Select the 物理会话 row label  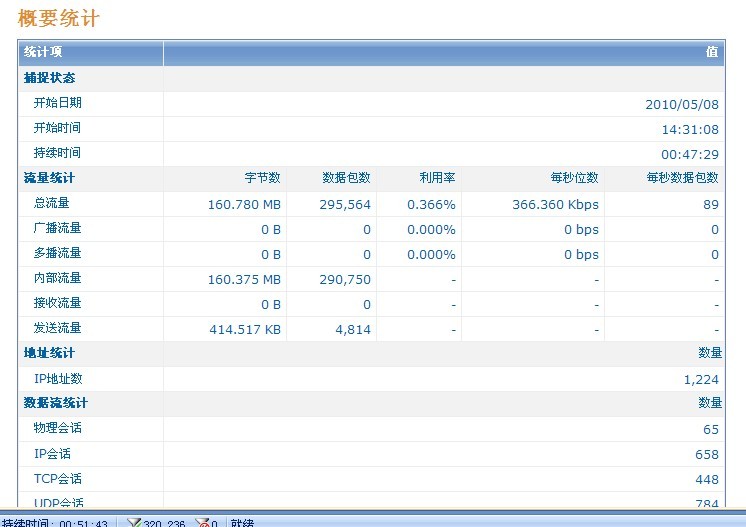click(58, 428)
